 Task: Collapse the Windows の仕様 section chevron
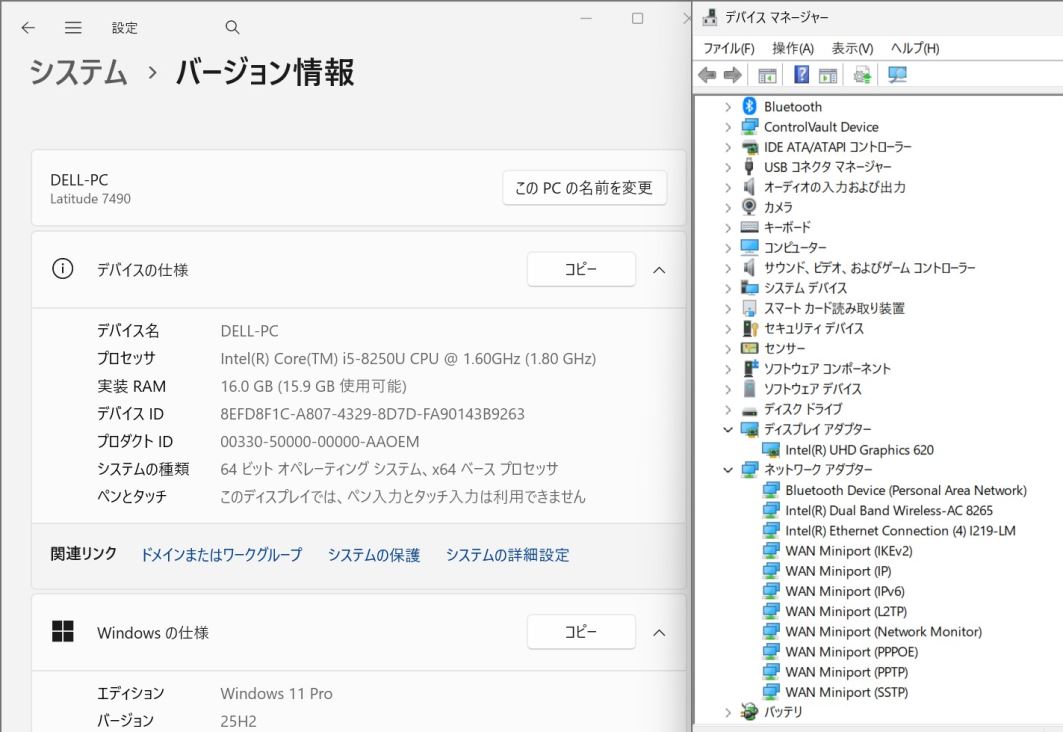(x=659, y=632)
